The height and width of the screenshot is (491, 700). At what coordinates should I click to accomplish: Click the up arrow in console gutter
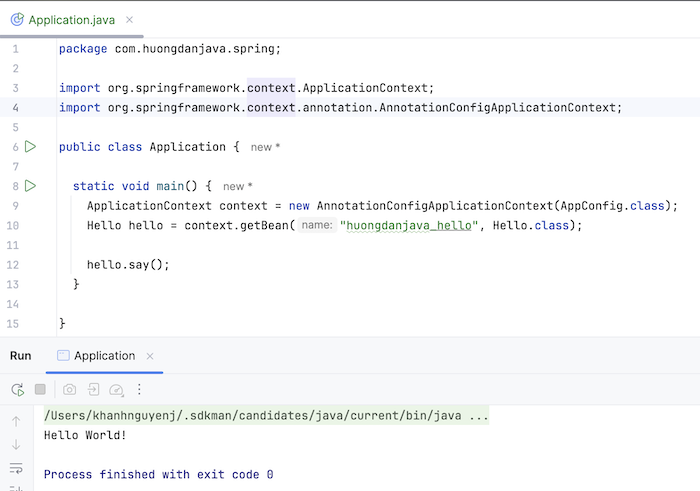click(x=16, y=421)
